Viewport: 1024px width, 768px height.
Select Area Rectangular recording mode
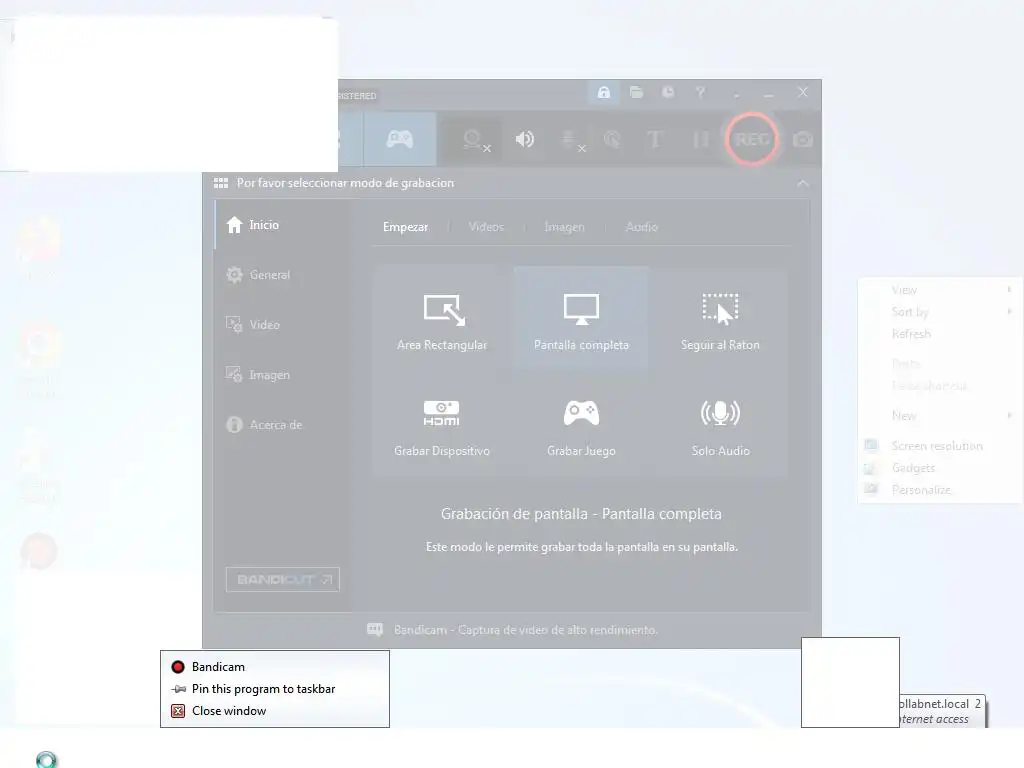[x=442, y=319]
